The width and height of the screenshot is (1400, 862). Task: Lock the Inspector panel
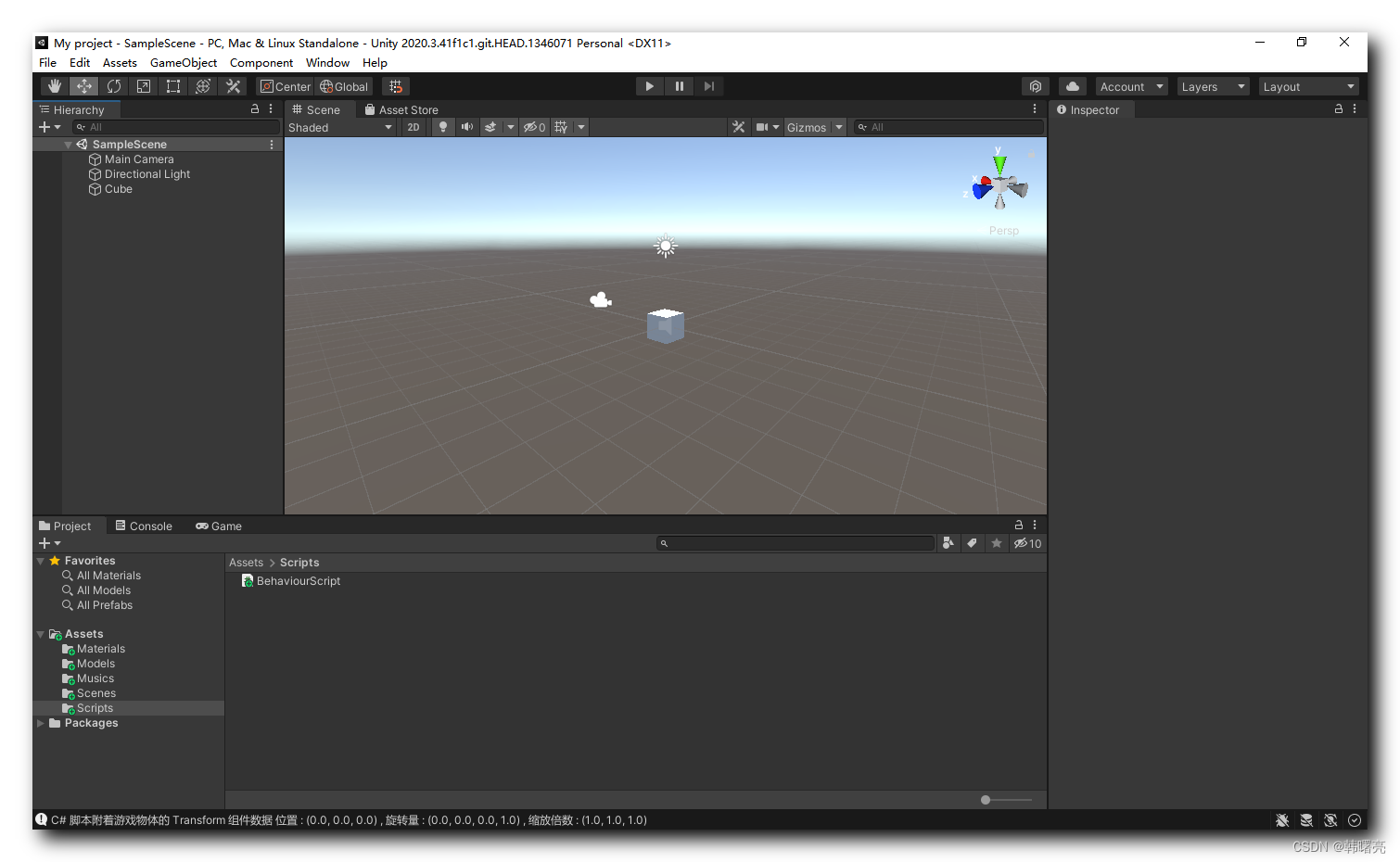pyautogui.click(x=1339, y=108)
